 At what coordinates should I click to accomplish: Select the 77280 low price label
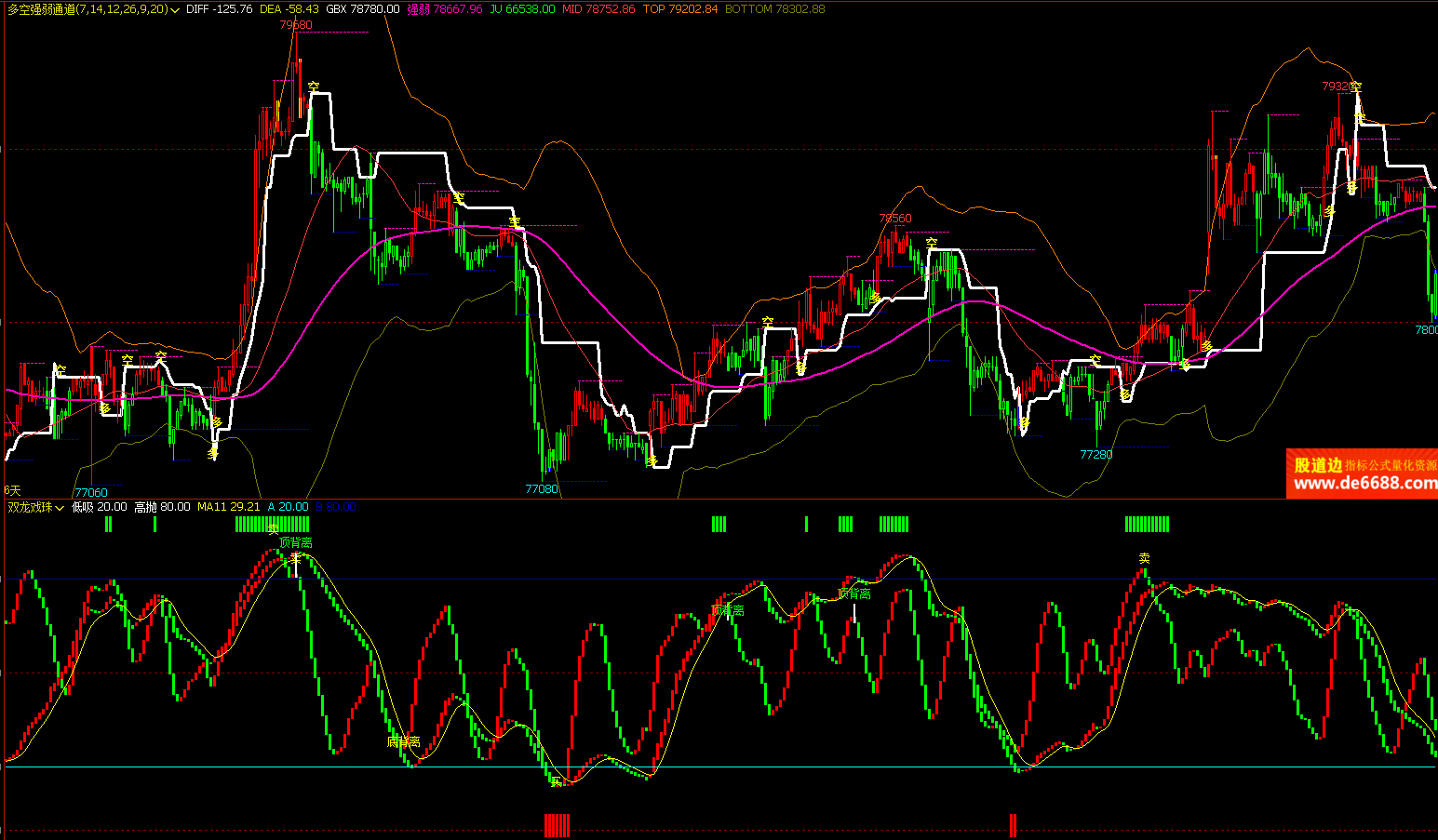coord(1095,455)
